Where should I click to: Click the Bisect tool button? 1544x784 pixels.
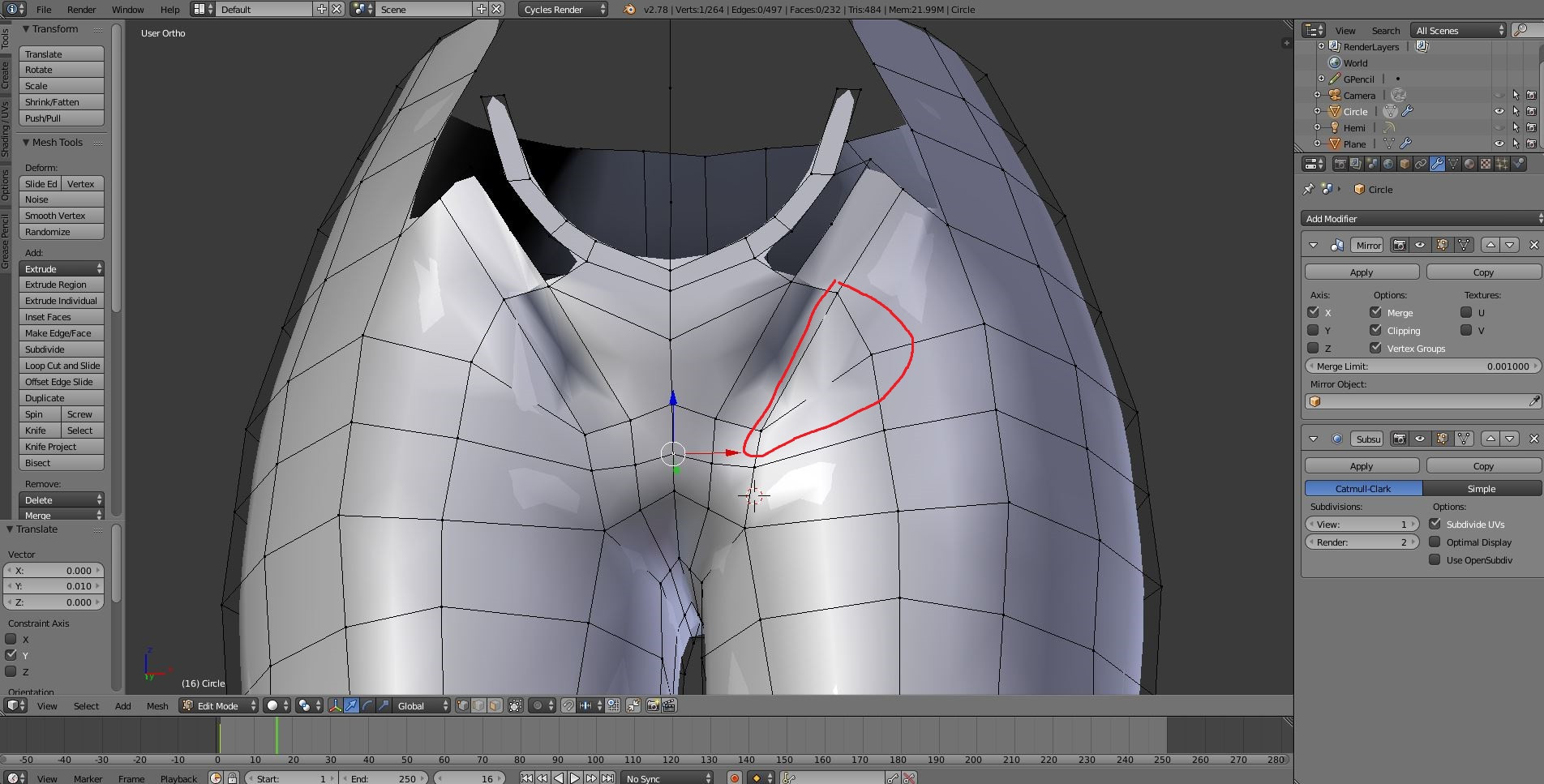tap(62, 463)
